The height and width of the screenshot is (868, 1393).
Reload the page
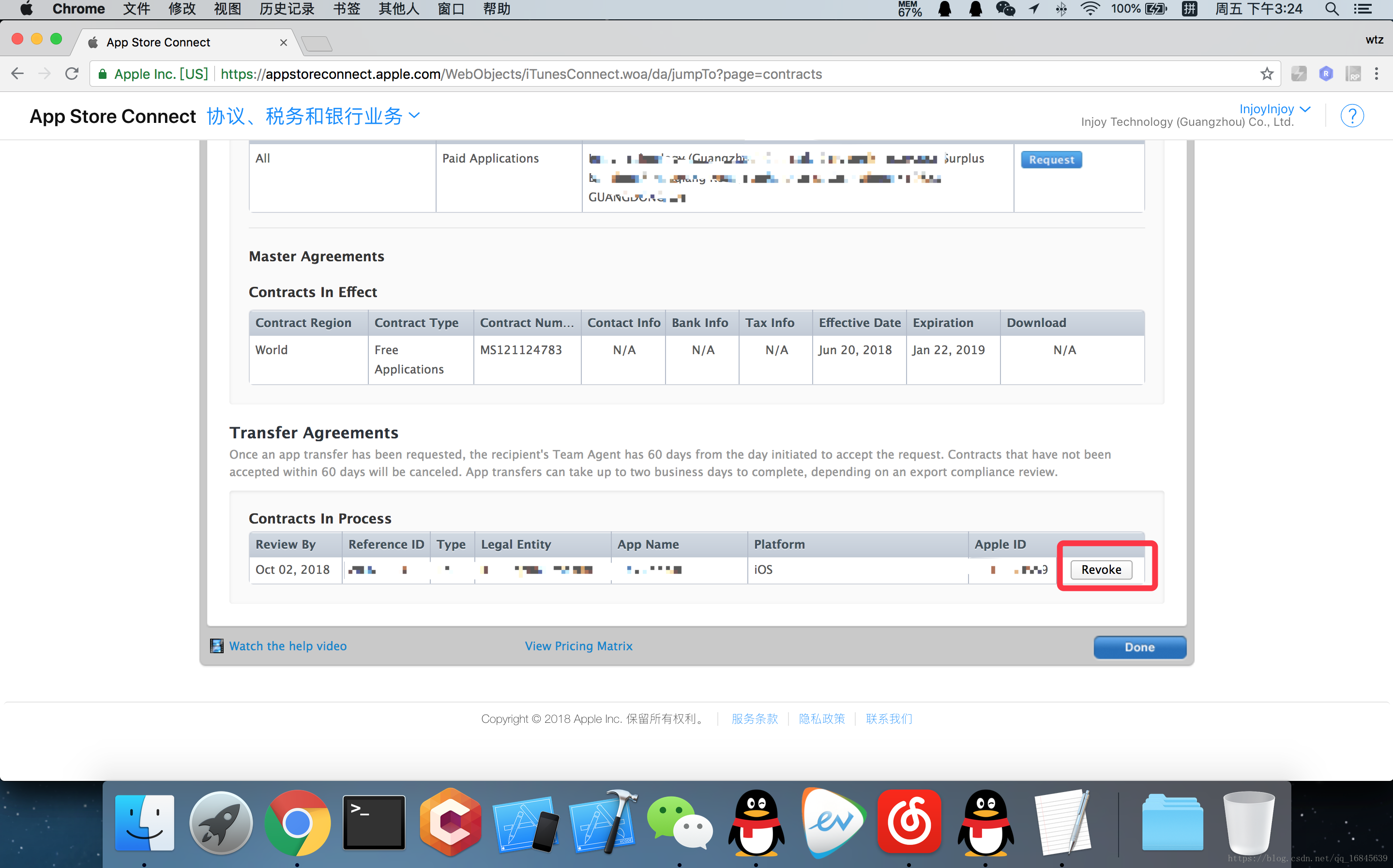click(x=72, y=74)
